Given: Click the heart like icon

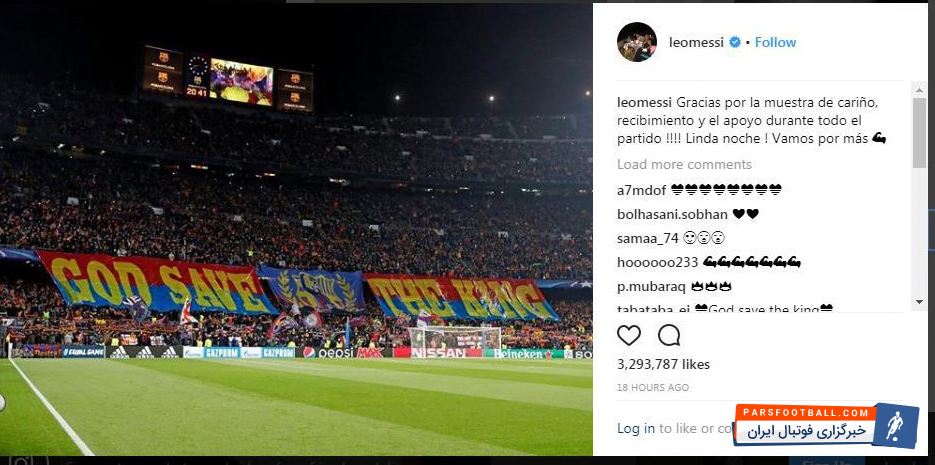Looking at the screenshot, I should point(629,335).
